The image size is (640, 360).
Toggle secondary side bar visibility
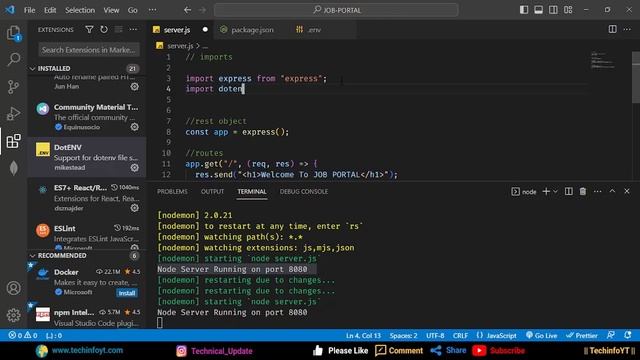point(553,10)
